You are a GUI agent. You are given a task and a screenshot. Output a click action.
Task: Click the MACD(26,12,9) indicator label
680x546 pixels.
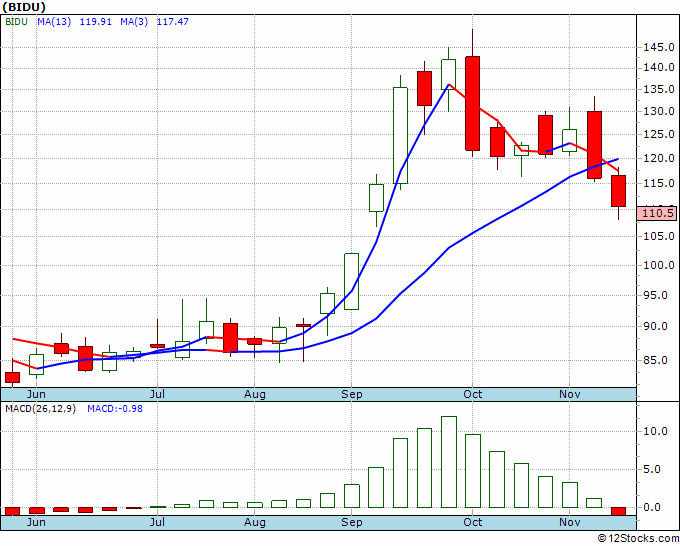point(40,409)
